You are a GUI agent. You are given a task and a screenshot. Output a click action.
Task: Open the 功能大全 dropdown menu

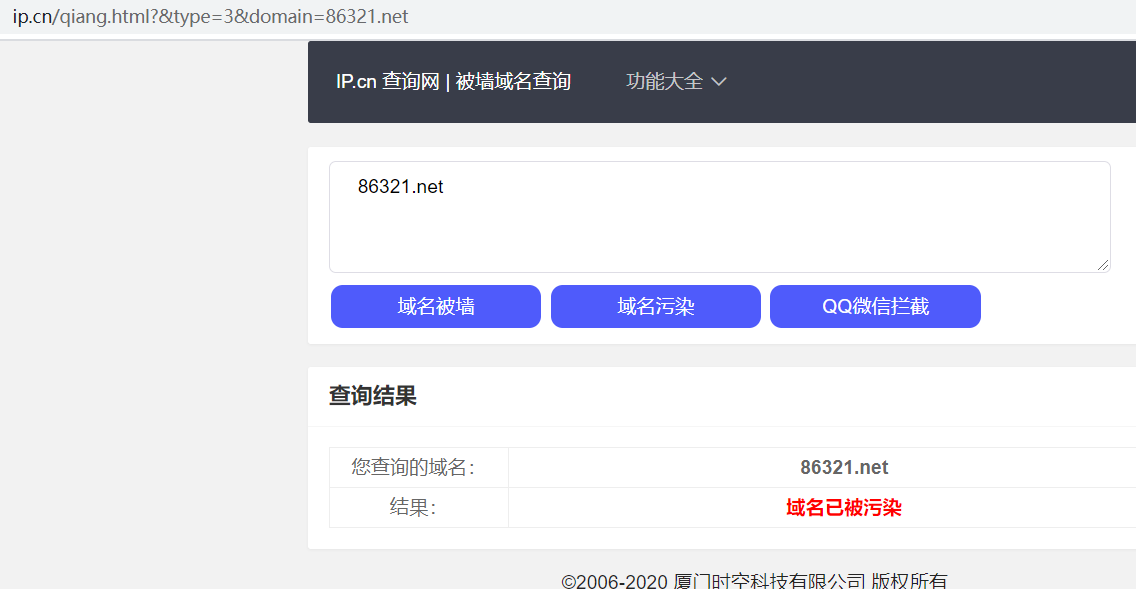pos(664,81)
